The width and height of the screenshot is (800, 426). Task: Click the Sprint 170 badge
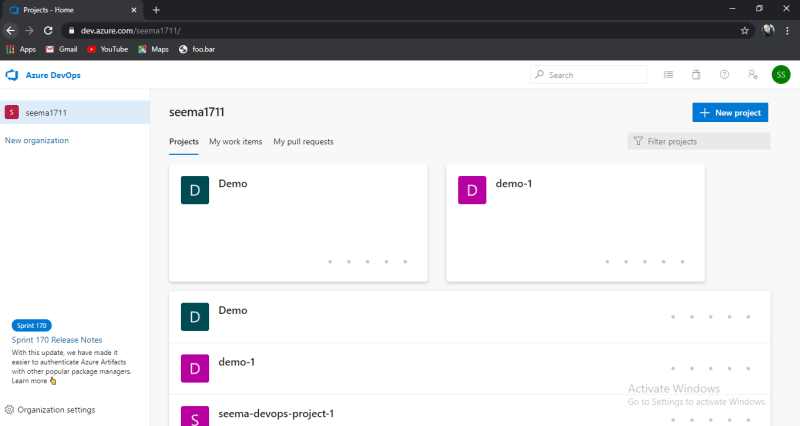point(32,325)
